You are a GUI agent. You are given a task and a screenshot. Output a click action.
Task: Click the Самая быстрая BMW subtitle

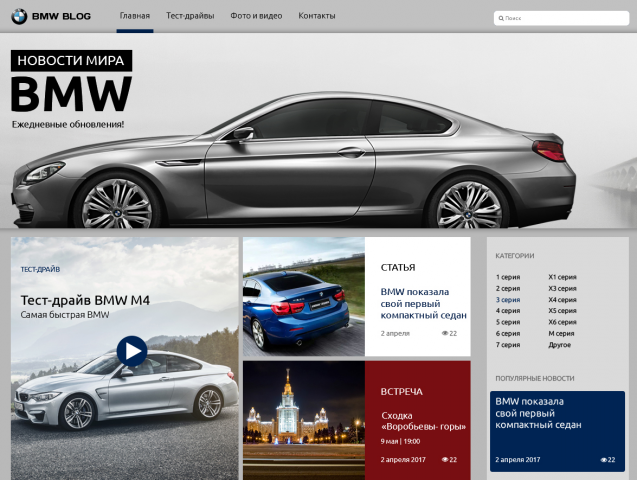tap(65, 315)
